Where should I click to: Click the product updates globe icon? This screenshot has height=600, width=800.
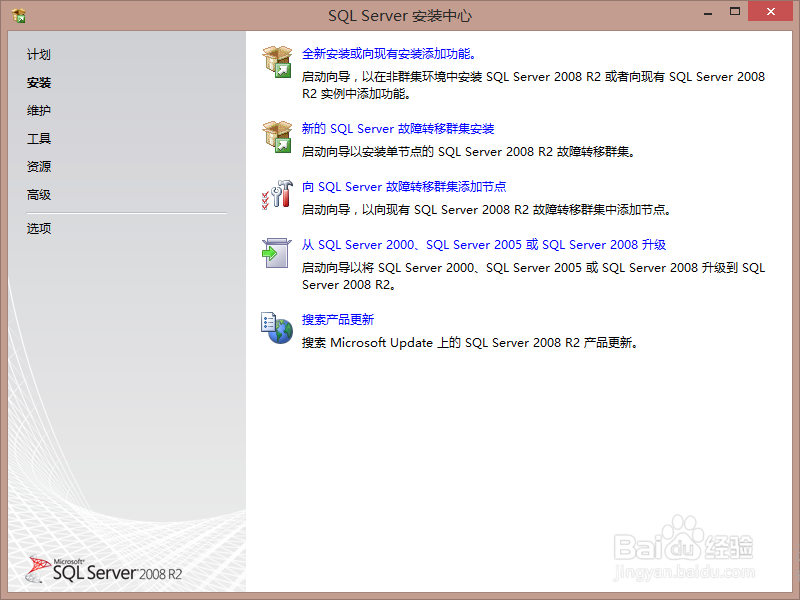[277, 328]
